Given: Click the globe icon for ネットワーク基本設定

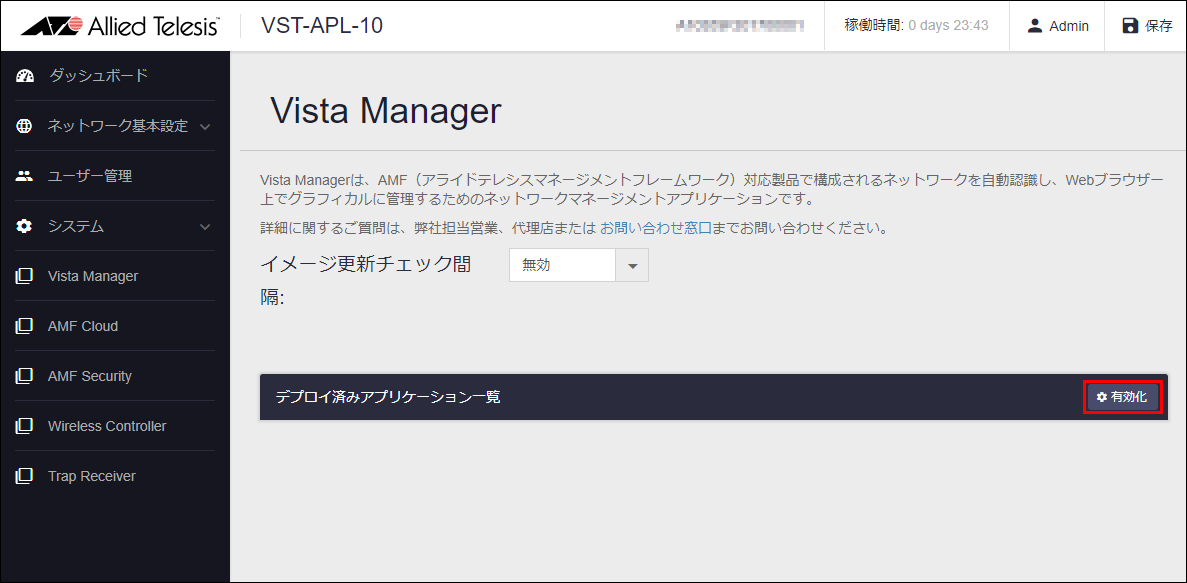Looking at the screenshot, I should click(x=24, y=126).
